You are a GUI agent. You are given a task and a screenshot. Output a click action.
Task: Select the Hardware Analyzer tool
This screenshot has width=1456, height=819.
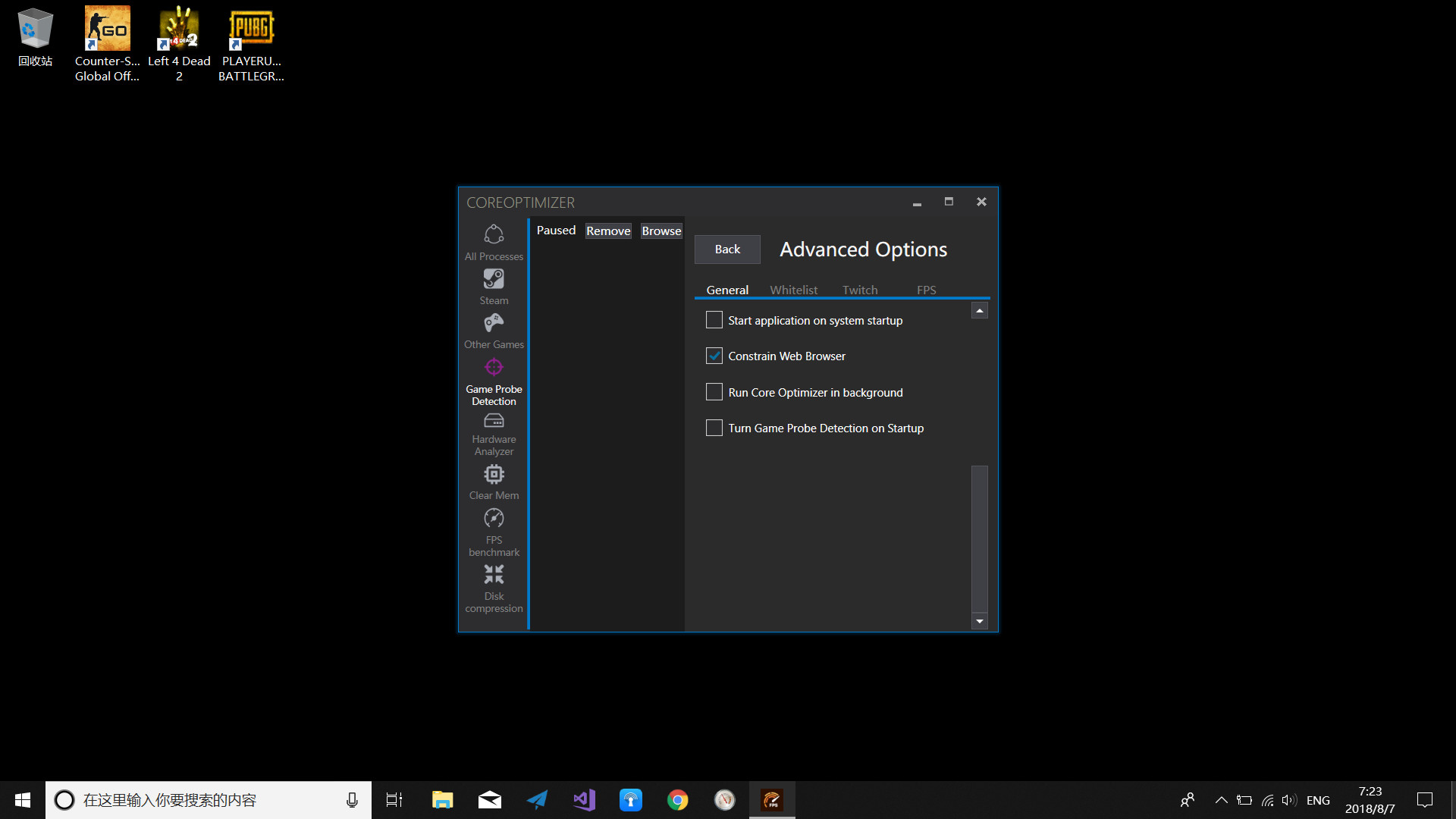click(493, 434)
